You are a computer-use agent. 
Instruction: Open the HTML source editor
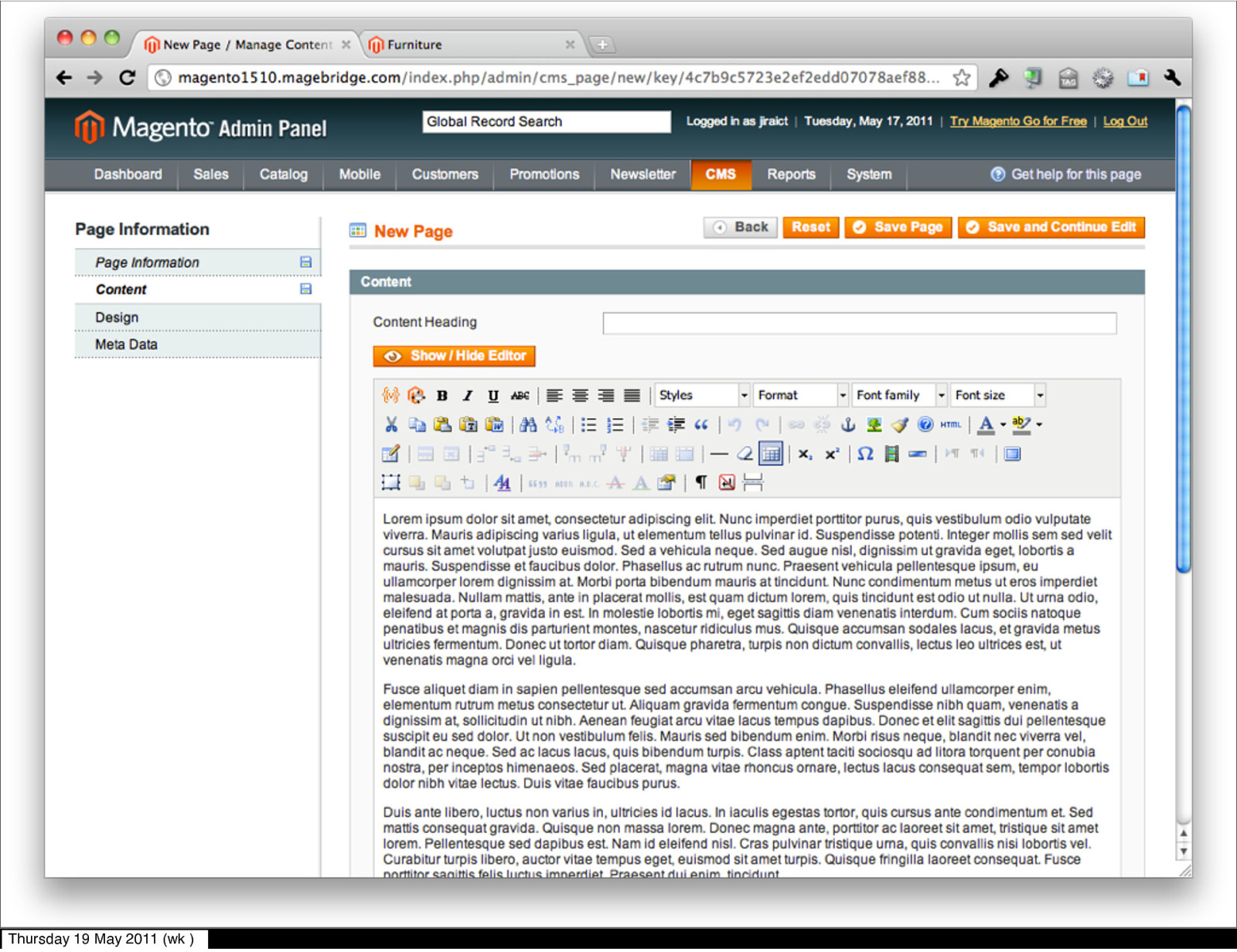click(x=951, y=424)
